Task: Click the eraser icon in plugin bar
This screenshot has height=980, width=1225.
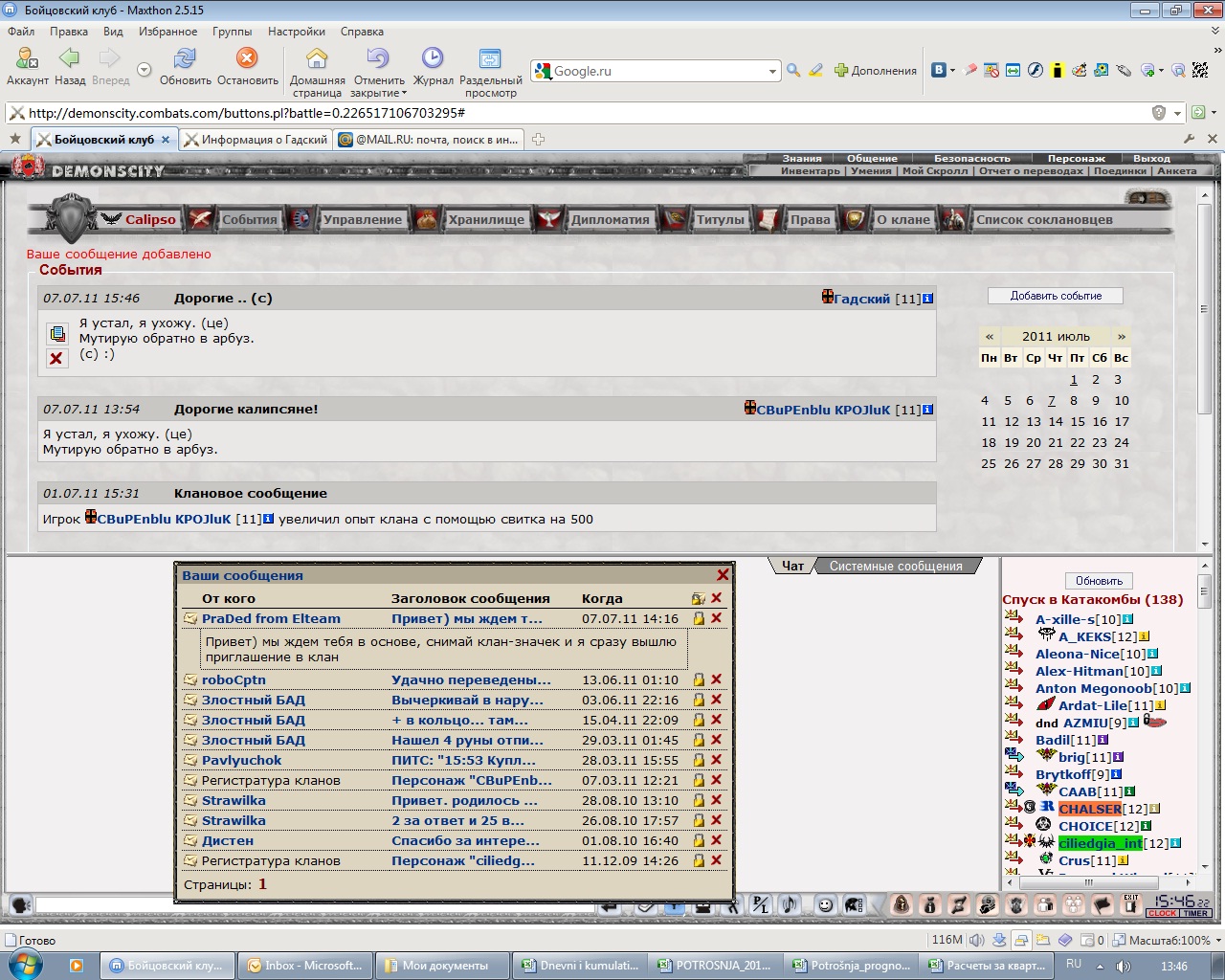Action: click(x=970, y=71)
